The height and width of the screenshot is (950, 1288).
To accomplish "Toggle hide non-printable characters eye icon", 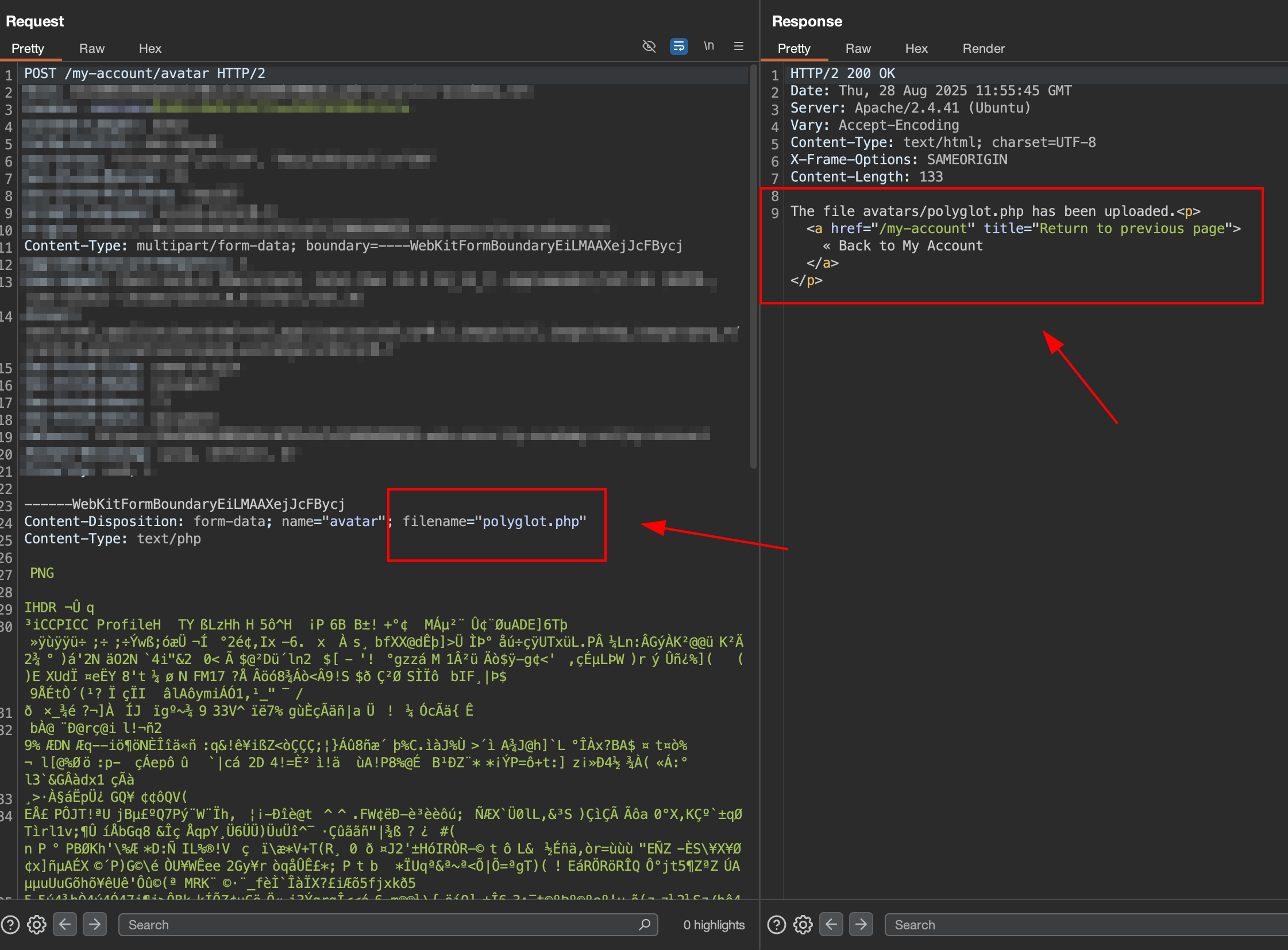I will pyautogui.click(x=649, y=46).
